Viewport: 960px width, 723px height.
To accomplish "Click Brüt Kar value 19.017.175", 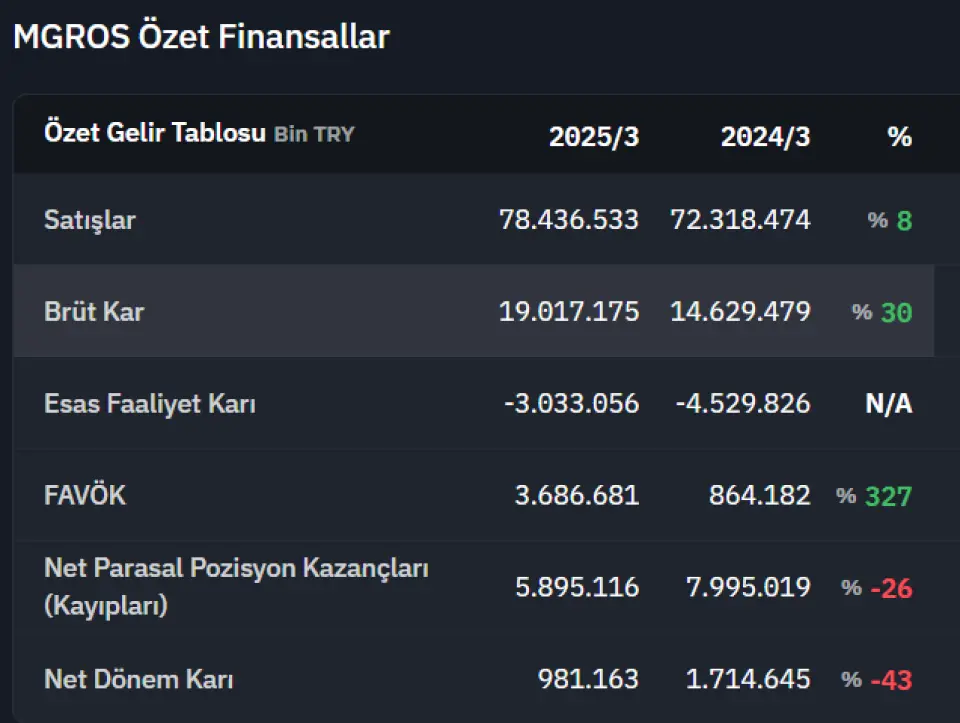I will 569,312.
